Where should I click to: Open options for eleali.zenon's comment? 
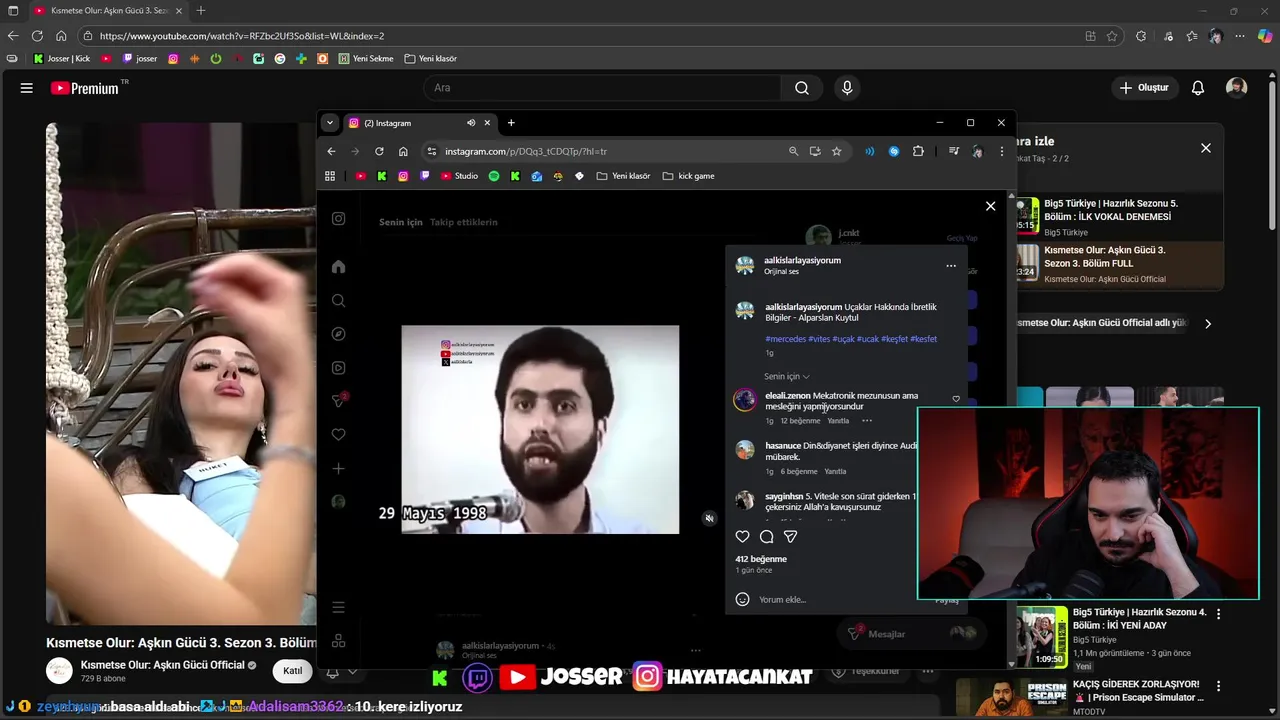[867, 421]
